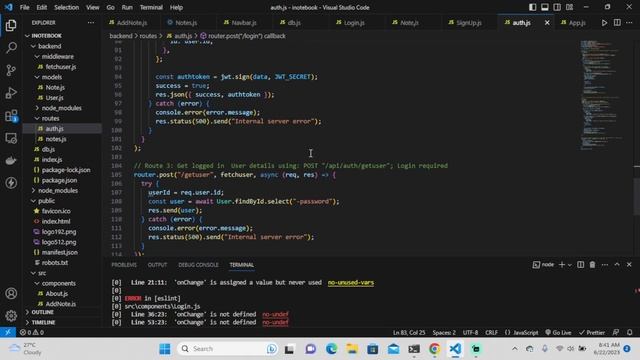Viewport: 640px width, 360px height.
Task: Open Explorer Views and More Actions ellipsis
Action: (91, 23)
